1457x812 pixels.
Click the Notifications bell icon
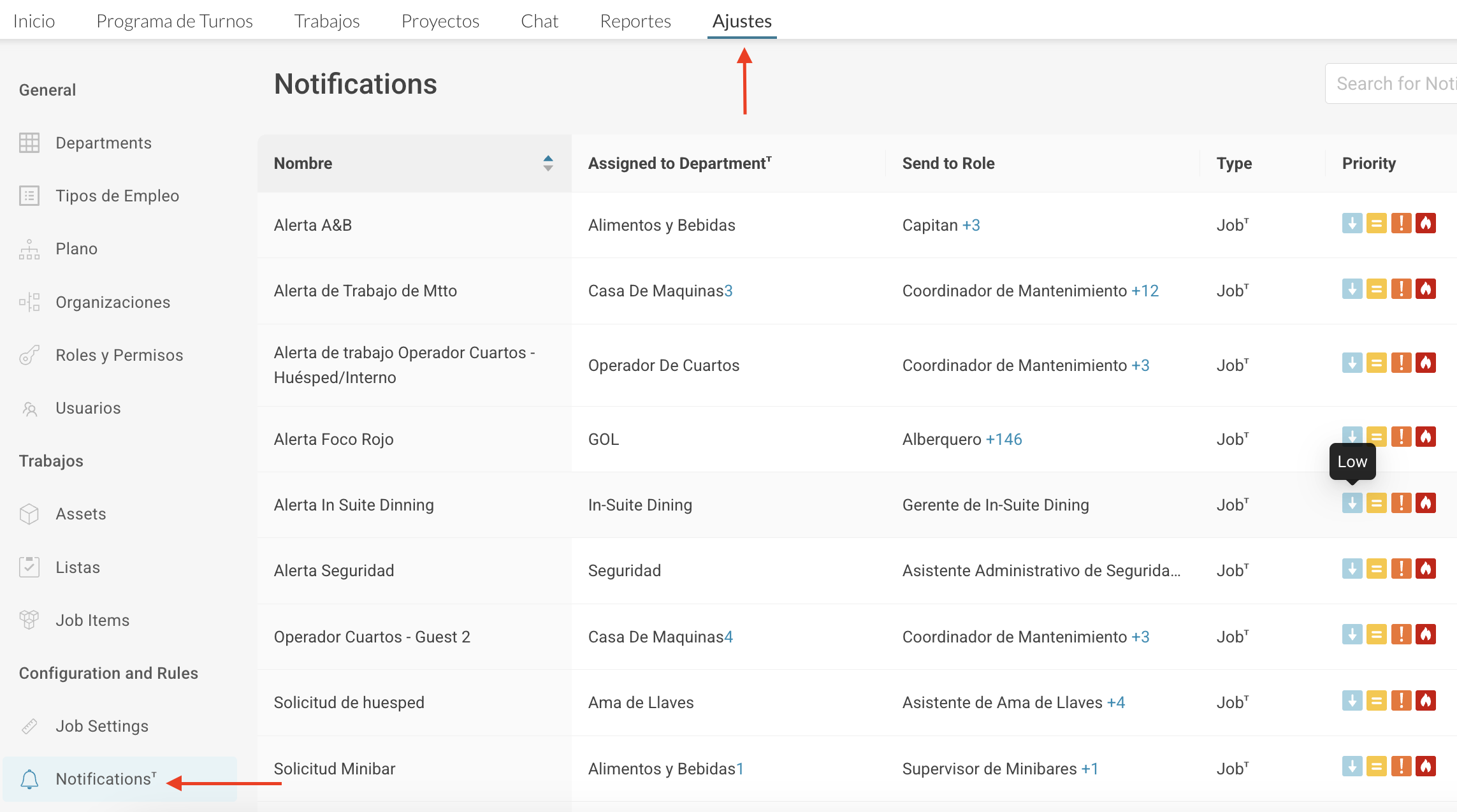click(29, 779)
